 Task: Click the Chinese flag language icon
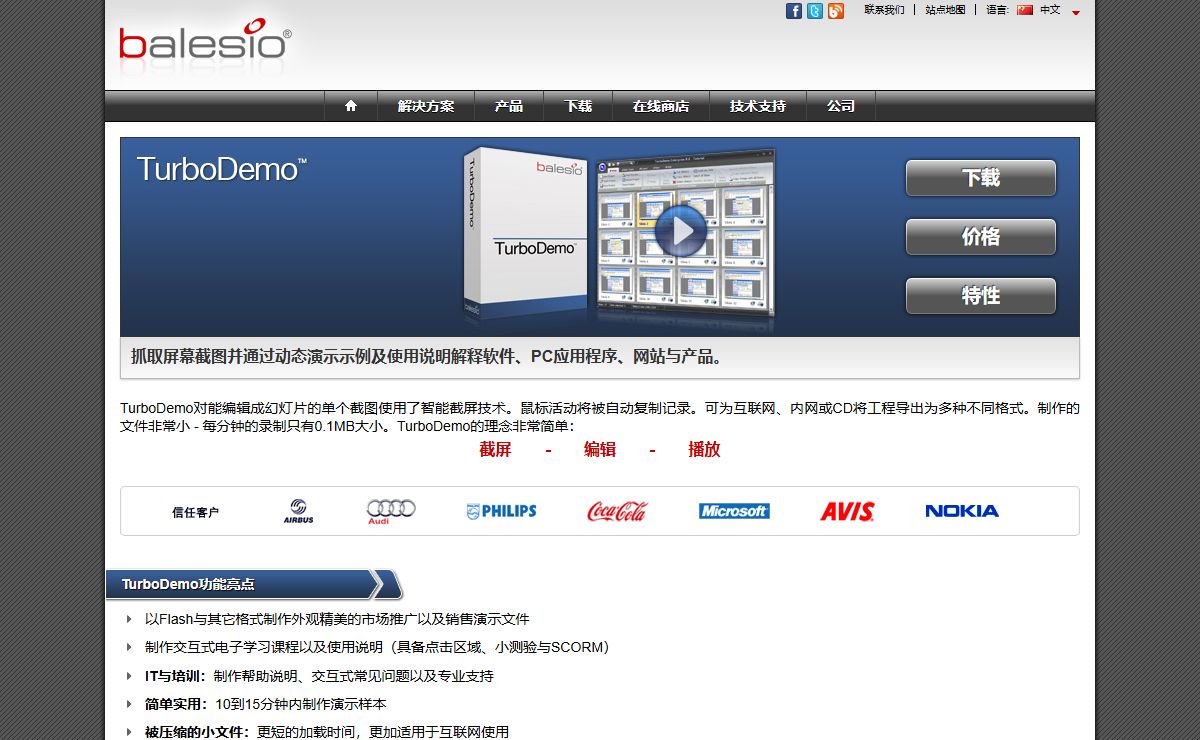point(1025,10)
